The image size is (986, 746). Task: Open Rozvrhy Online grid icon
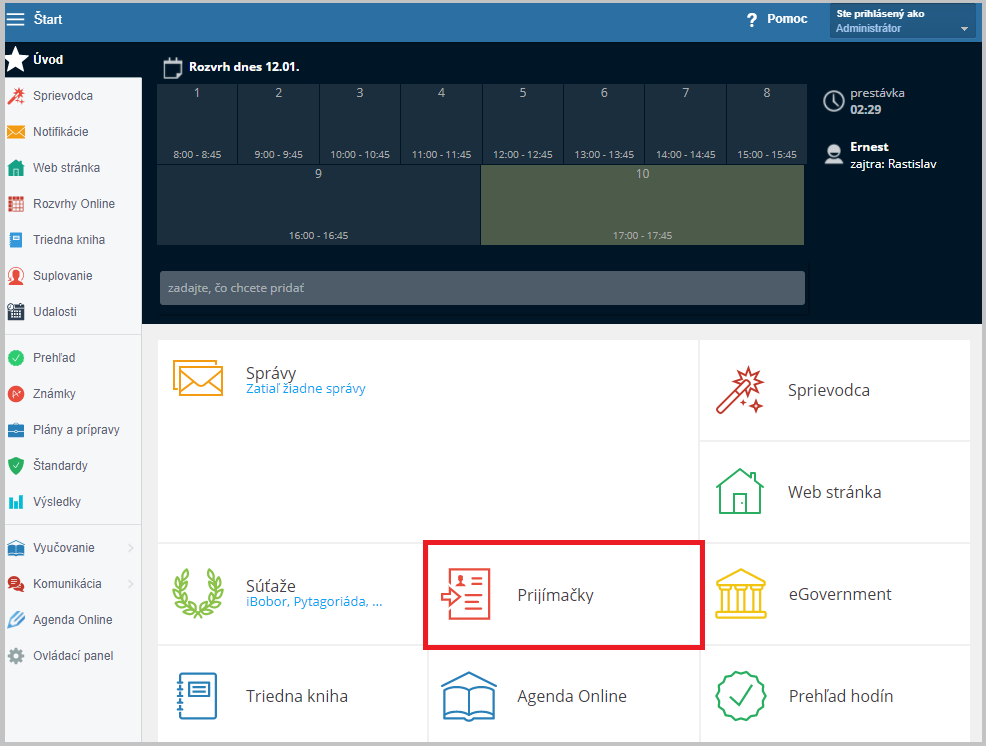[x=16, y=204]
